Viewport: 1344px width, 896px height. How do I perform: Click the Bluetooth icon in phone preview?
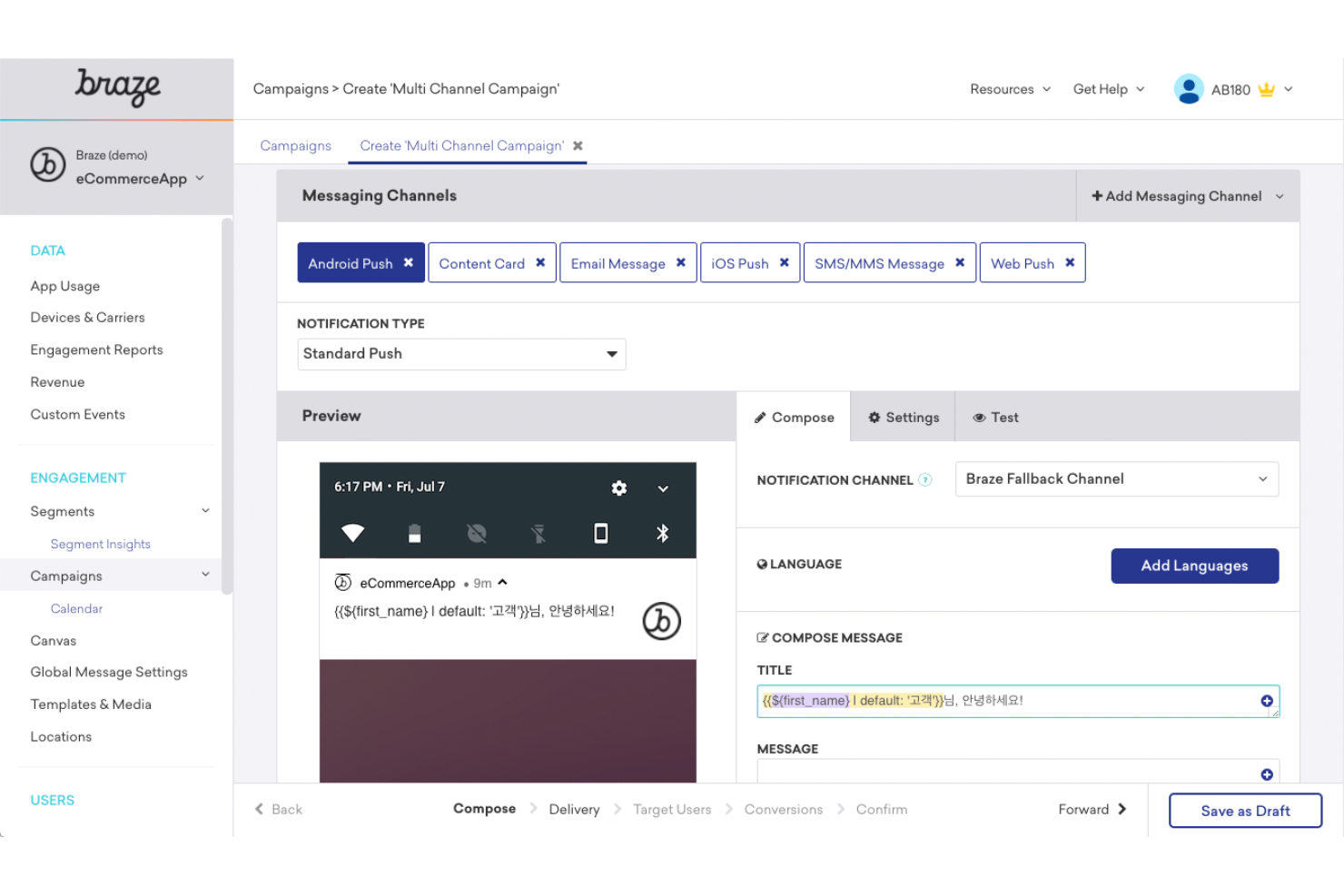tap(663, 533)
